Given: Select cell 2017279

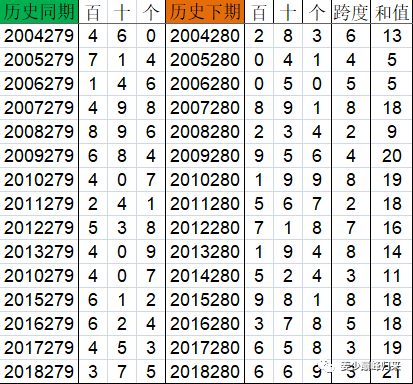Looking at the screenshot, I should click(x=39, y=348).
